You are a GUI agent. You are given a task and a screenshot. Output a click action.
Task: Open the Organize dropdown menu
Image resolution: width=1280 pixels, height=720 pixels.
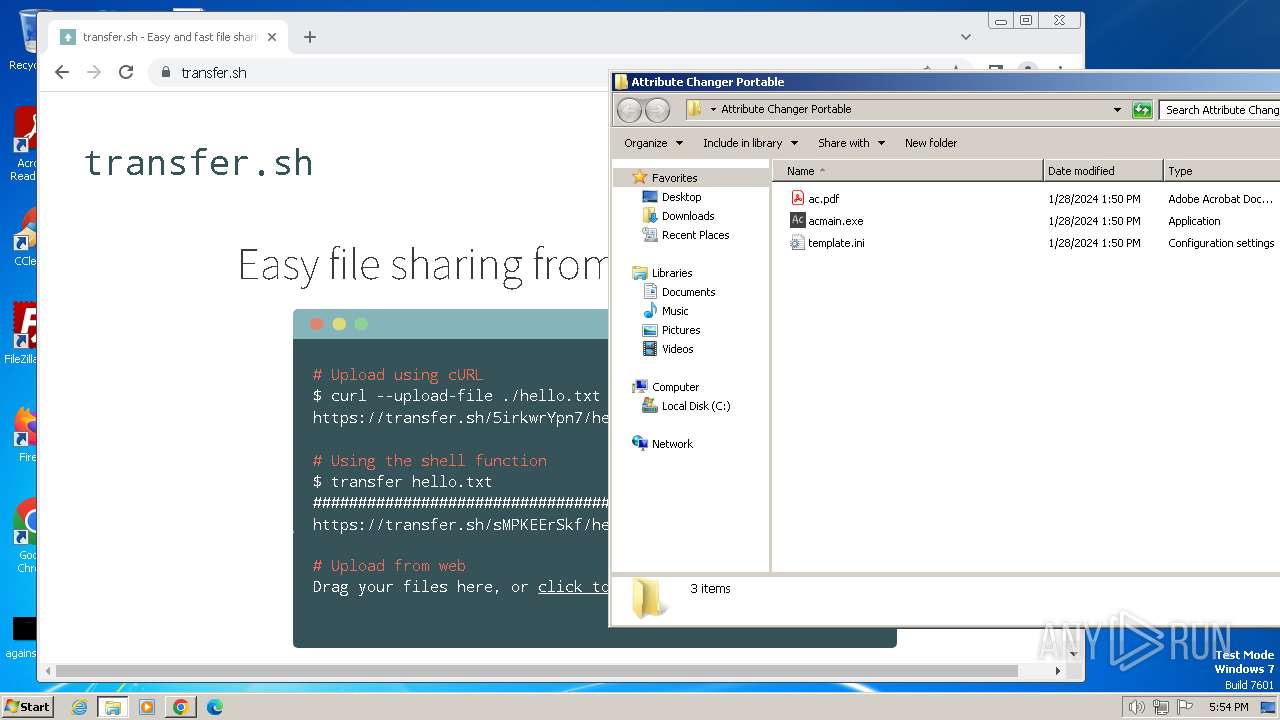coord(653,143)
